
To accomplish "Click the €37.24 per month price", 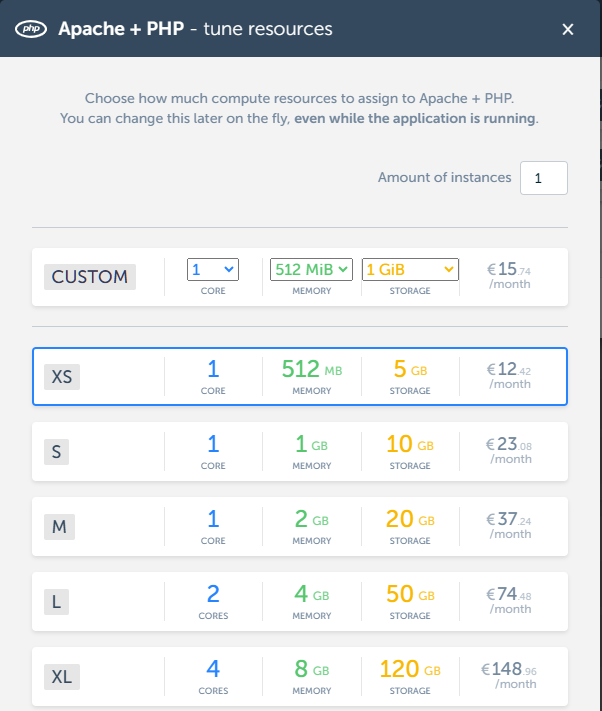I will coord(509,526).
